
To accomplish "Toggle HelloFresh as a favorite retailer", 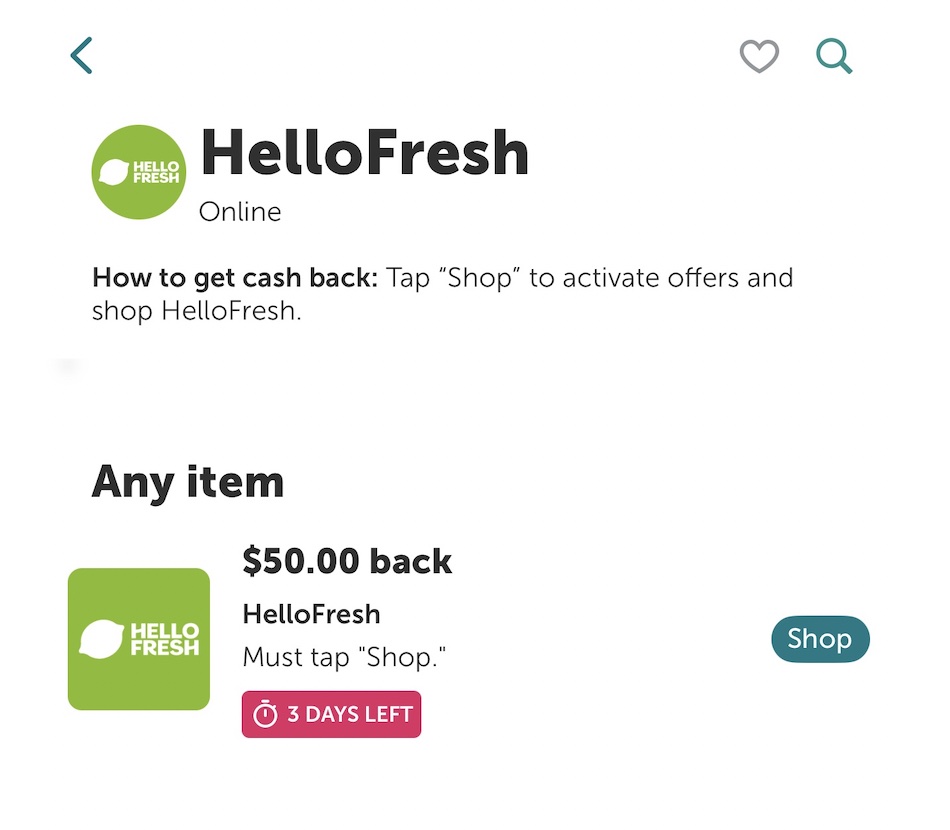I will (760, 56).
